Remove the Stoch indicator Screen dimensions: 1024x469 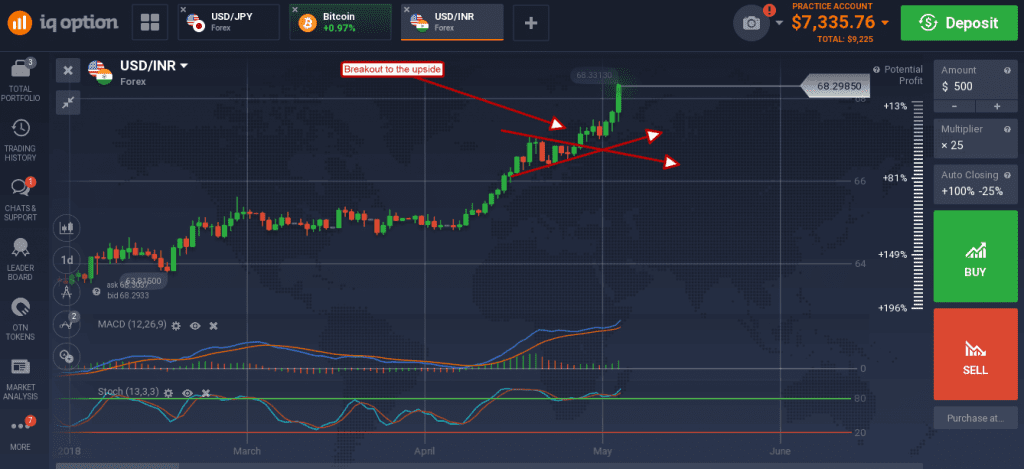pos(206,393)
